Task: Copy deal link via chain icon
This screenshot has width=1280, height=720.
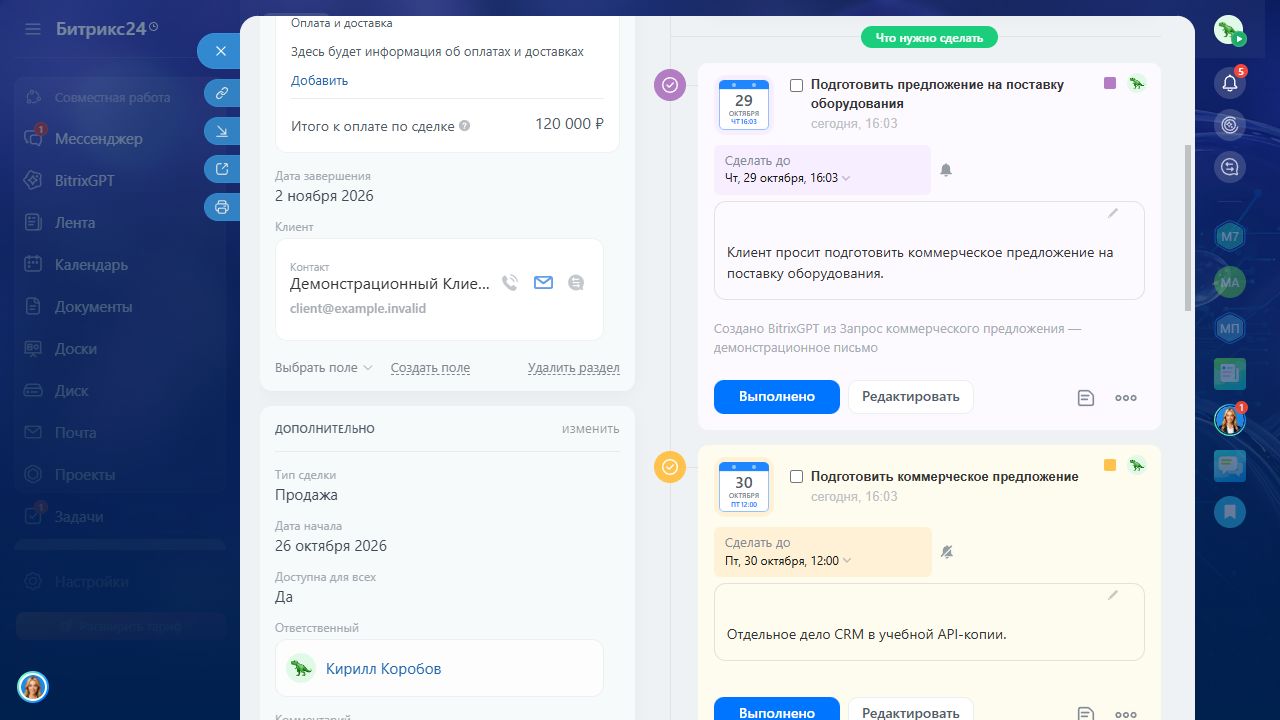Action: 222,93
